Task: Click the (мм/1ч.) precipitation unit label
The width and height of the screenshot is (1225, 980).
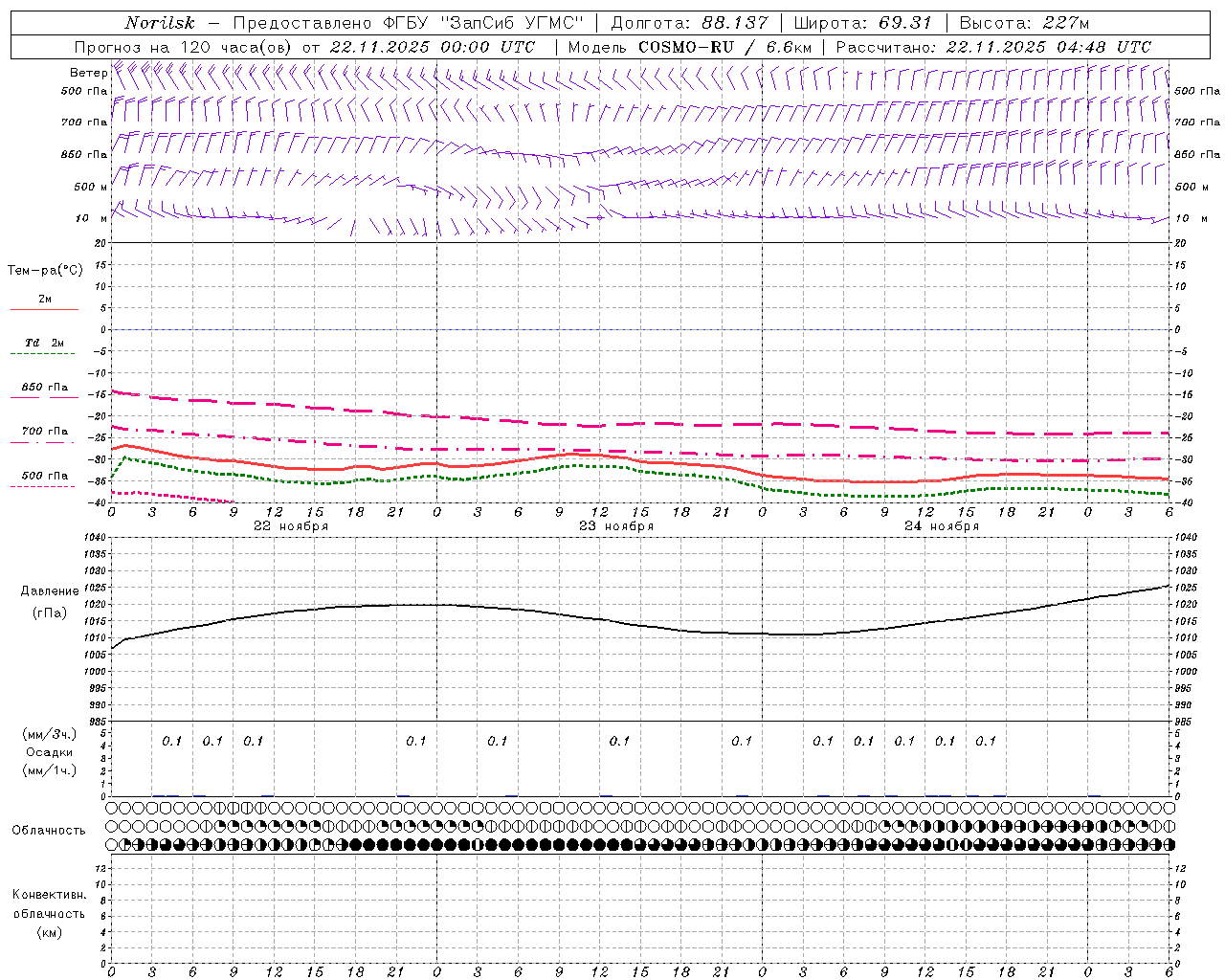Action: [x=50, y=770]
